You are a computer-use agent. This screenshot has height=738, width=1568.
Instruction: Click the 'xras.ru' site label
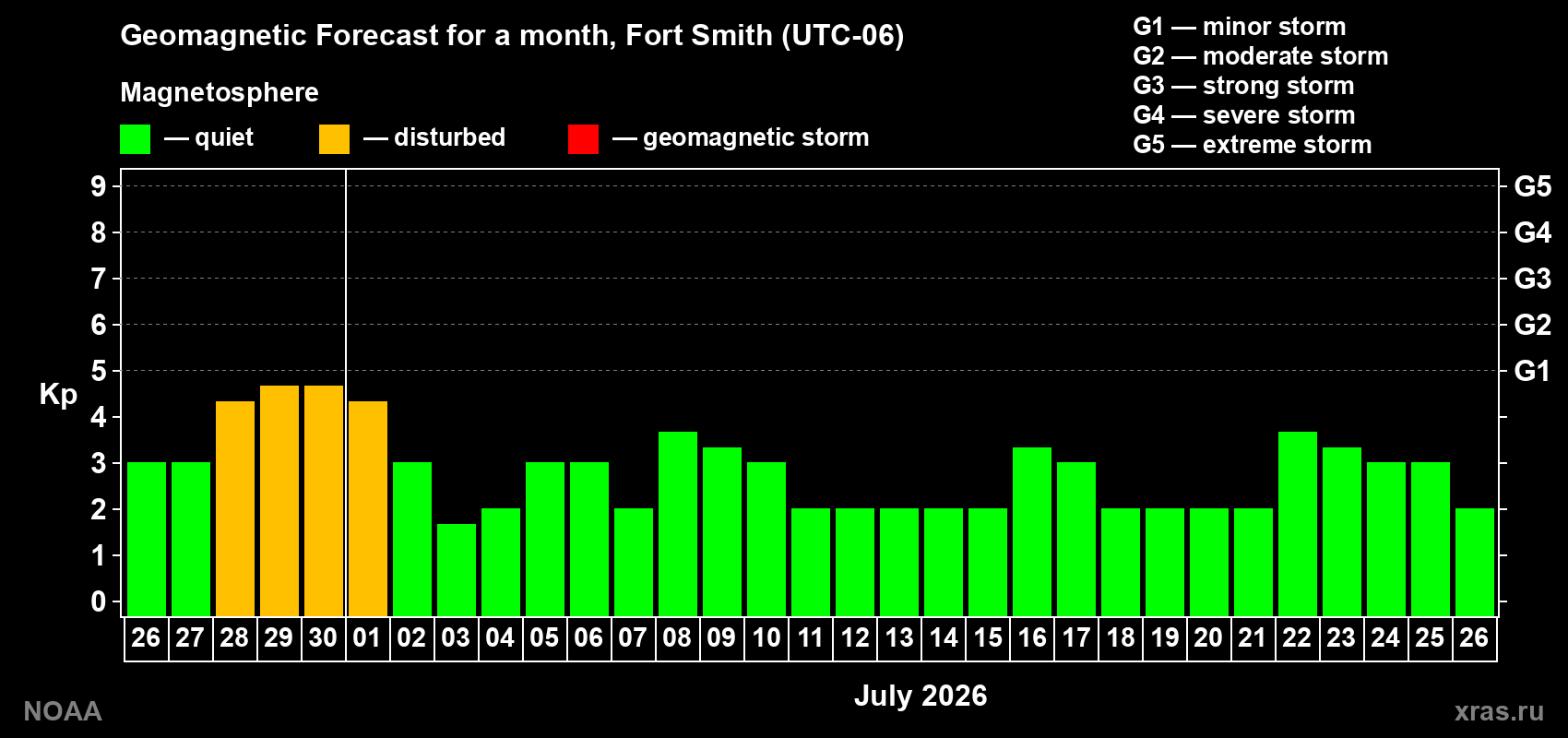point(1499,711)
